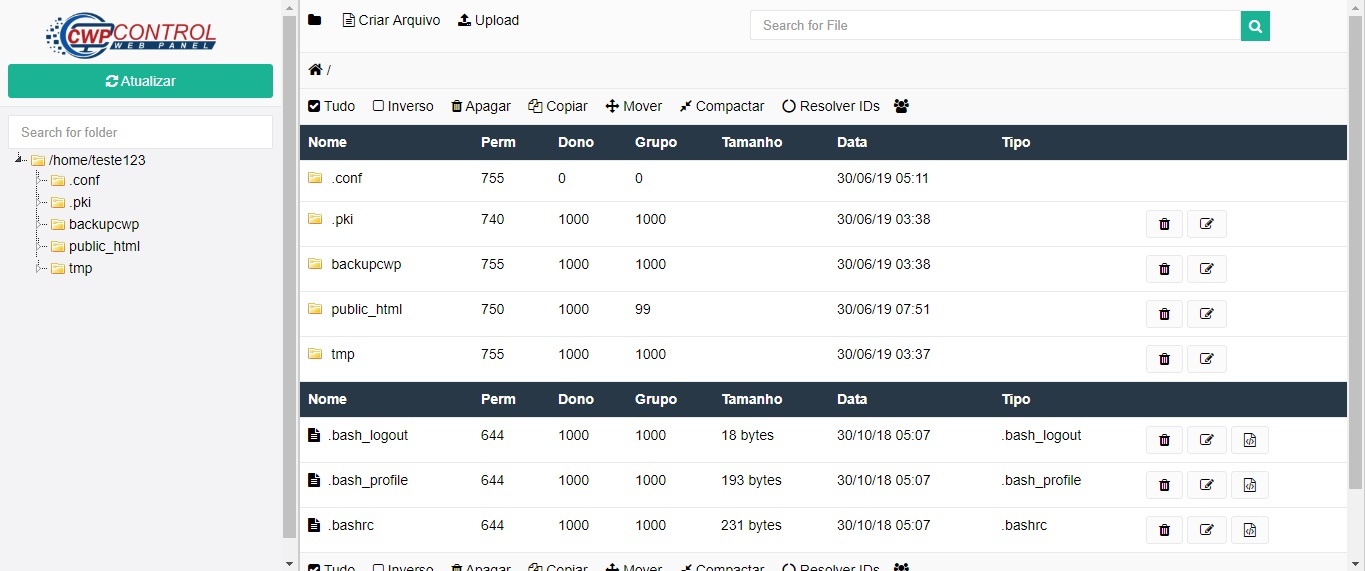This screenshot has height=571, width=1365.
Task: Open the backupcwp folder in file list
Action: (x=366, y=264)
